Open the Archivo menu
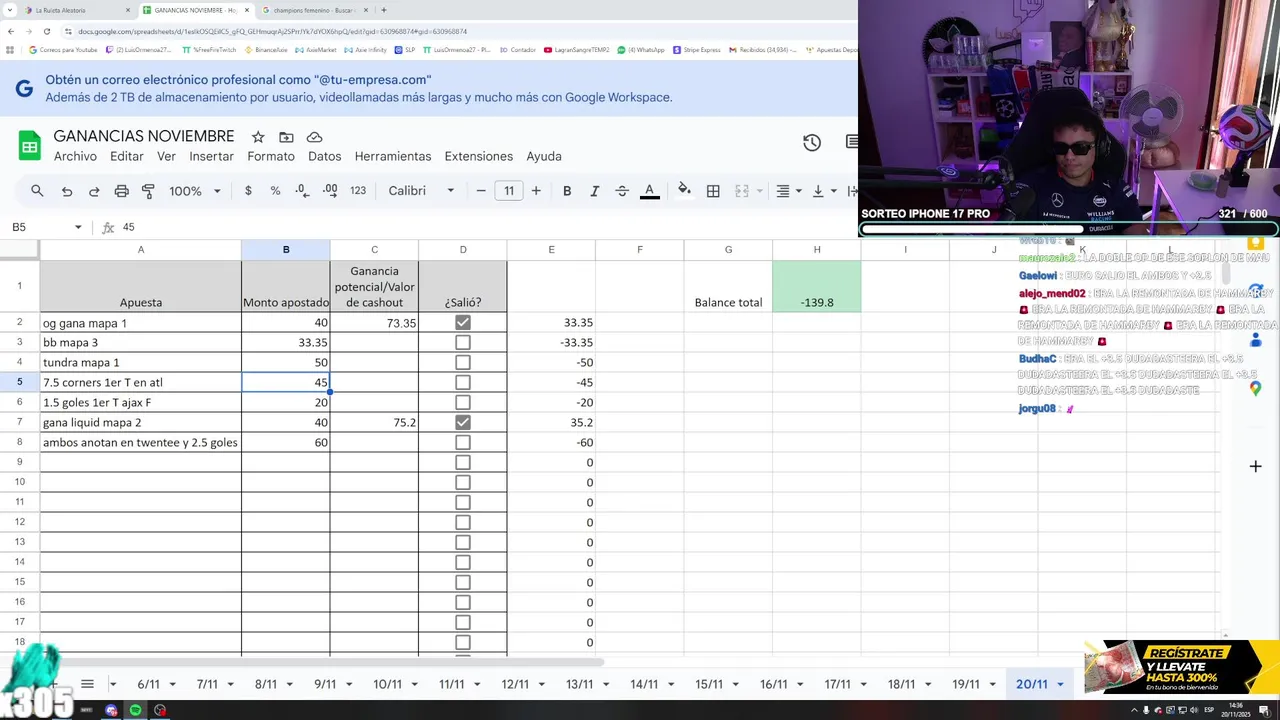 75,156
